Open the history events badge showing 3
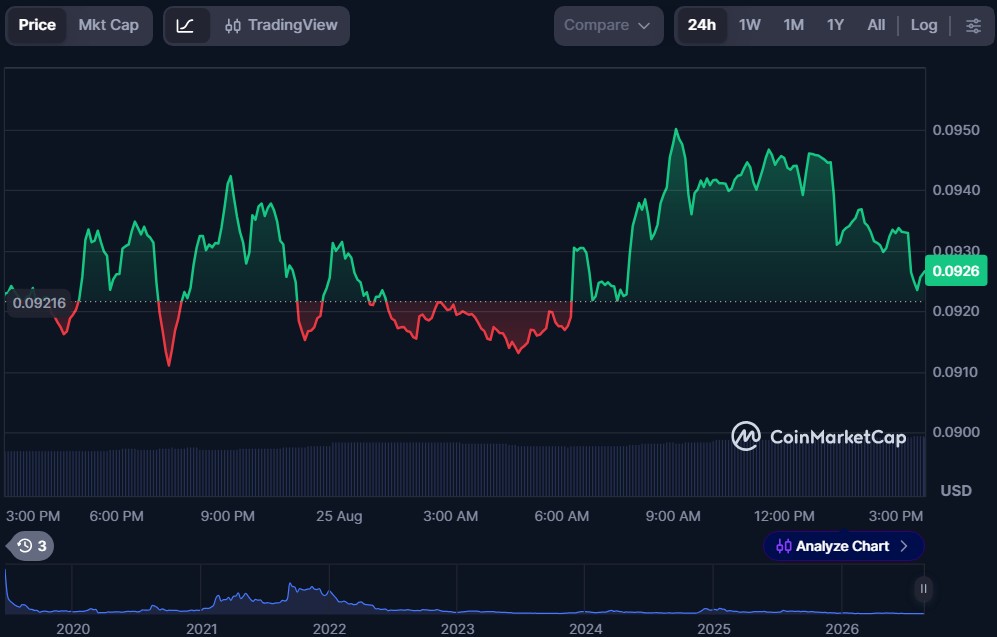The image size is (997, 637). tap(32, 545)
